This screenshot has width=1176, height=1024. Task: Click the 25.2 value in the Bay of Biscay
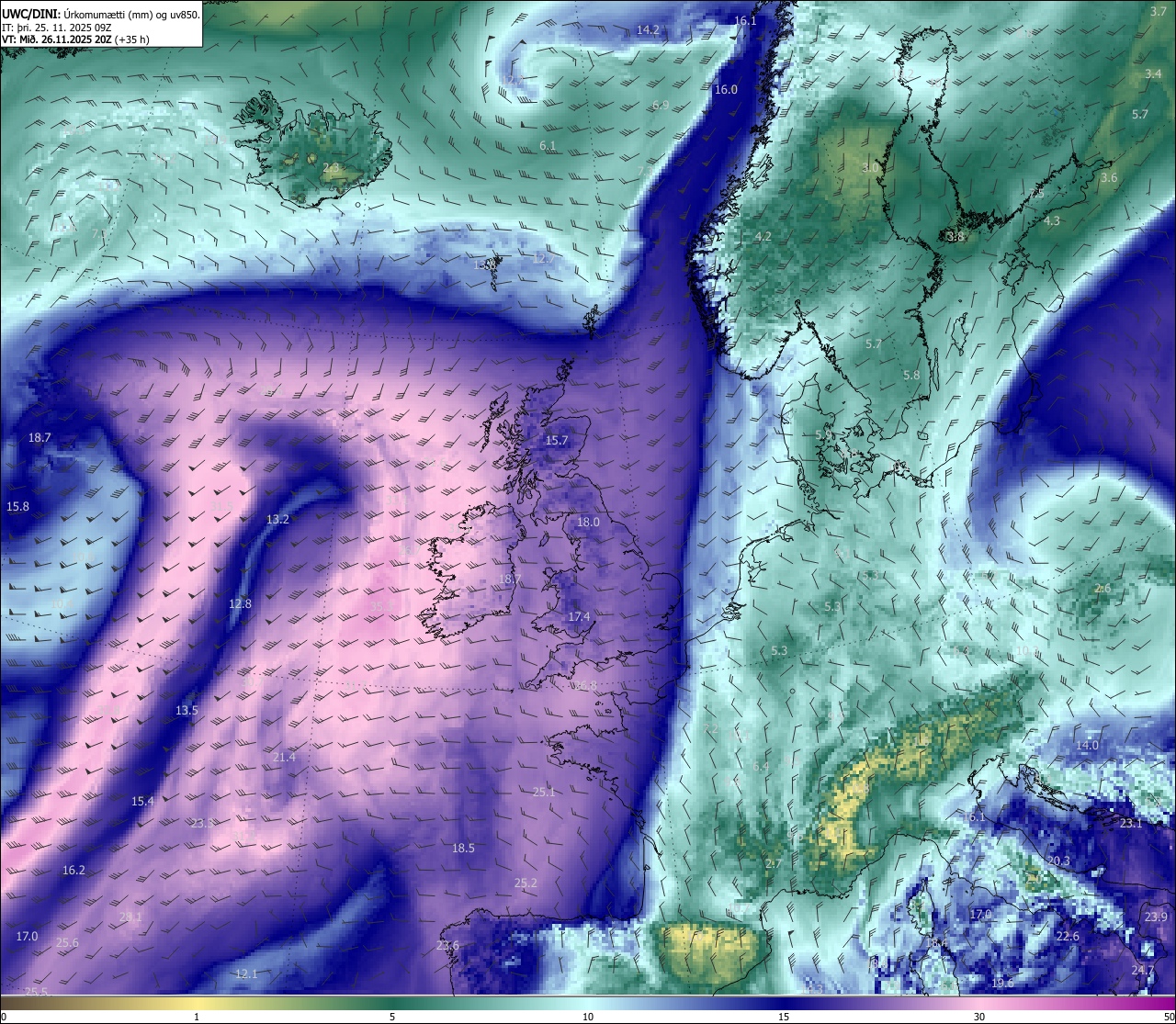(526, 883)
